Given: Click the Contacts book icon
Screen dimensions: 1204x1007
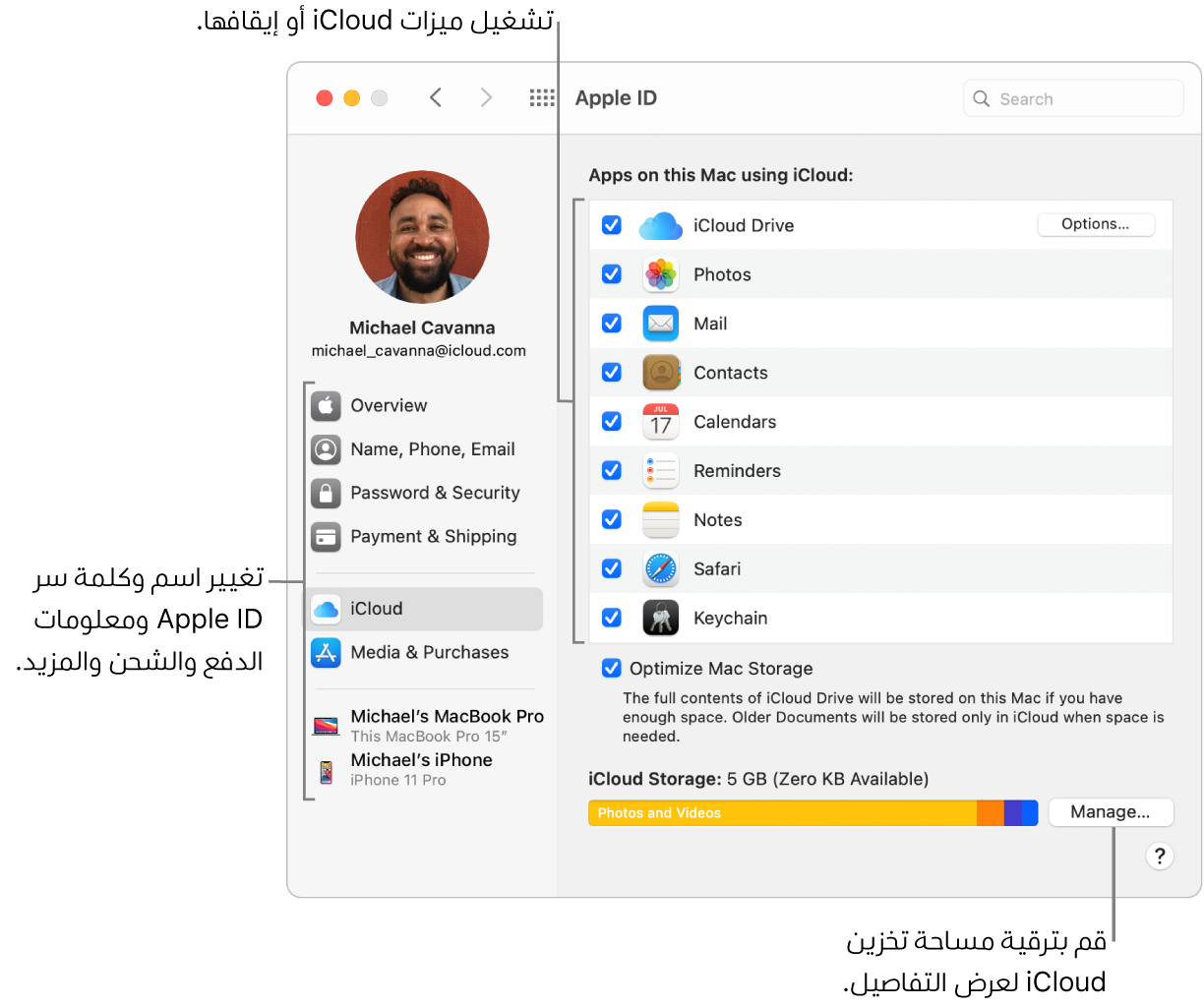Looking at the screenshot, I should tap(661, 373).
